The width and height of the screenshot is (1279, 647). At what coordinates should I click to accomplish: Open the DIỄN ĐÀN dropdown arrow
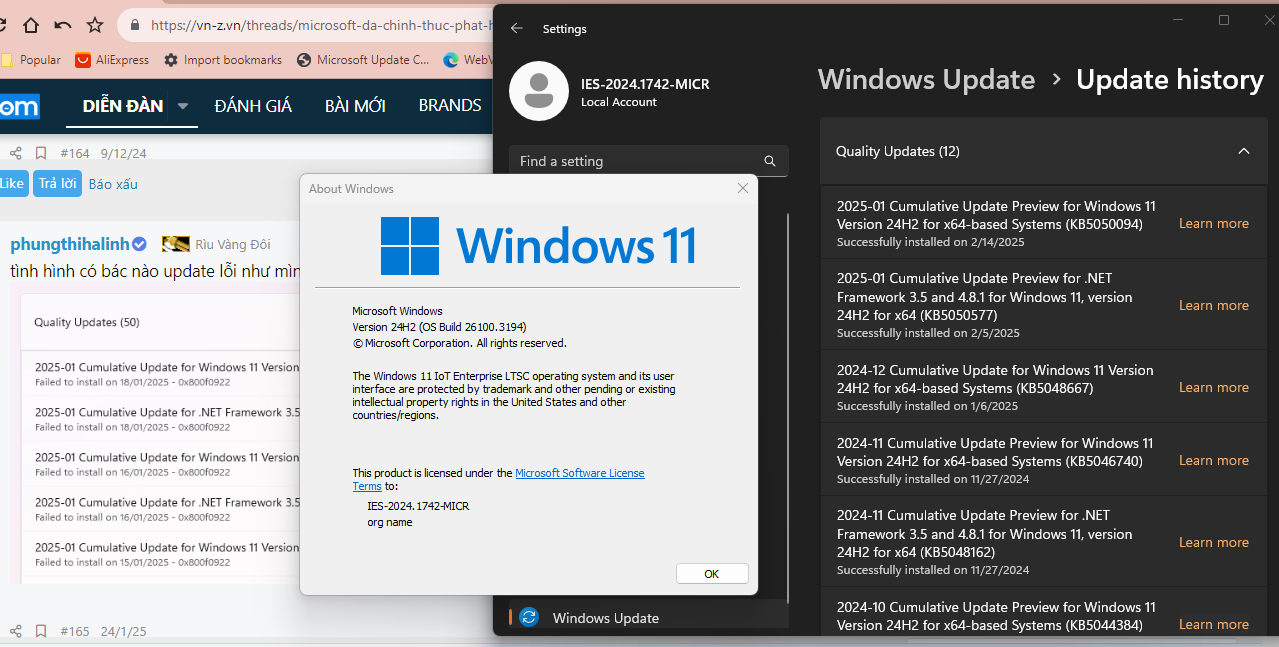coord(183,106)
